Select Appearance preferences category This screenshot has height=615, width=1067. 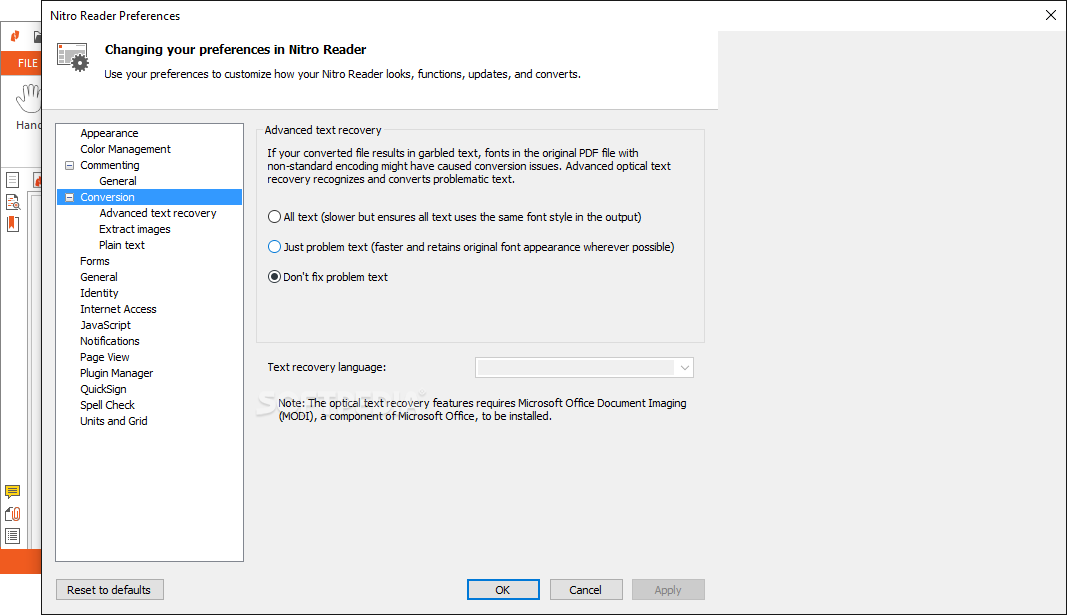click(109, 133)
